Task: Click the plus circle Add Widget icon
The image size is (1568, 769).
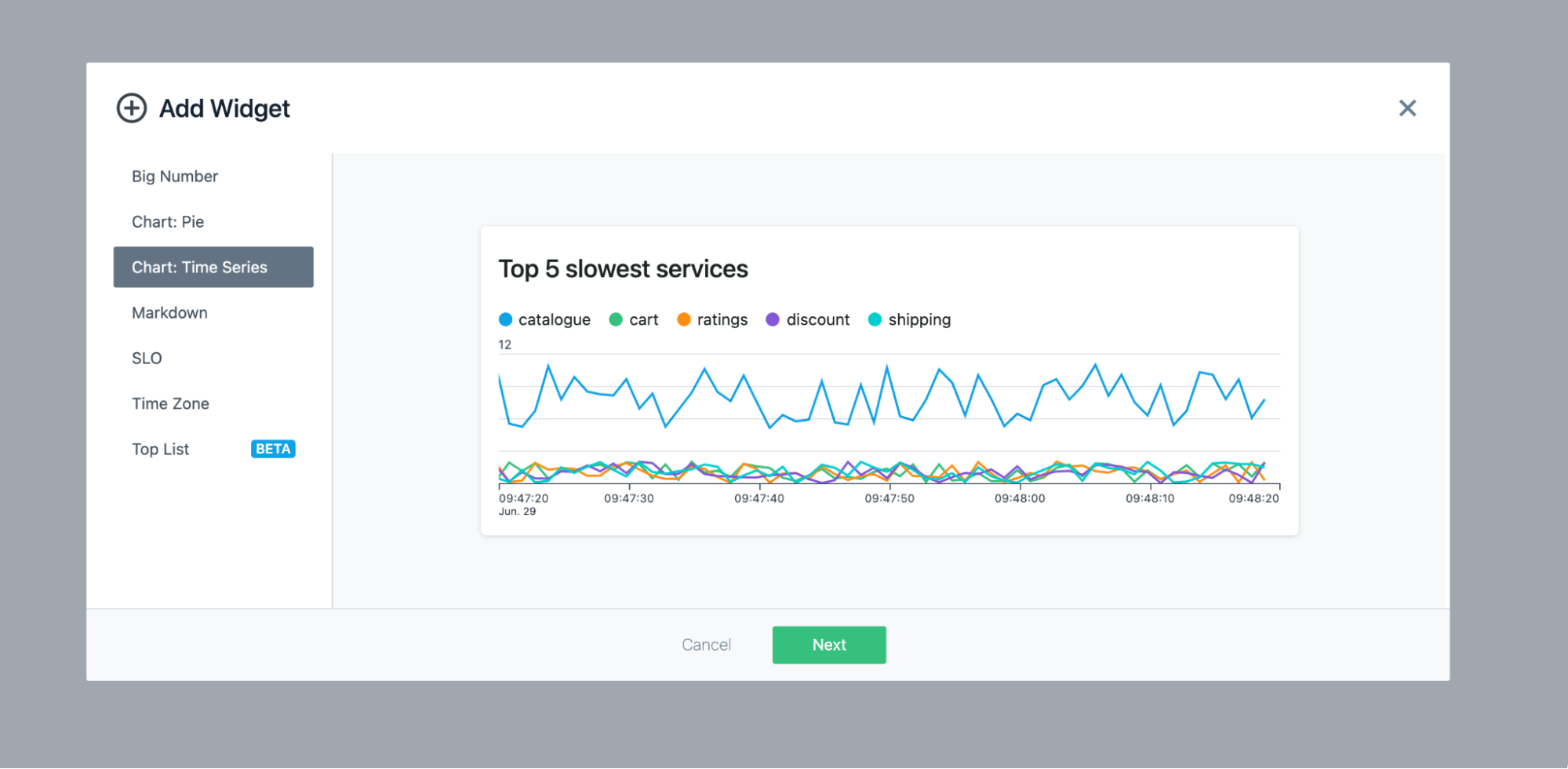Action: [x=132, y=108]
